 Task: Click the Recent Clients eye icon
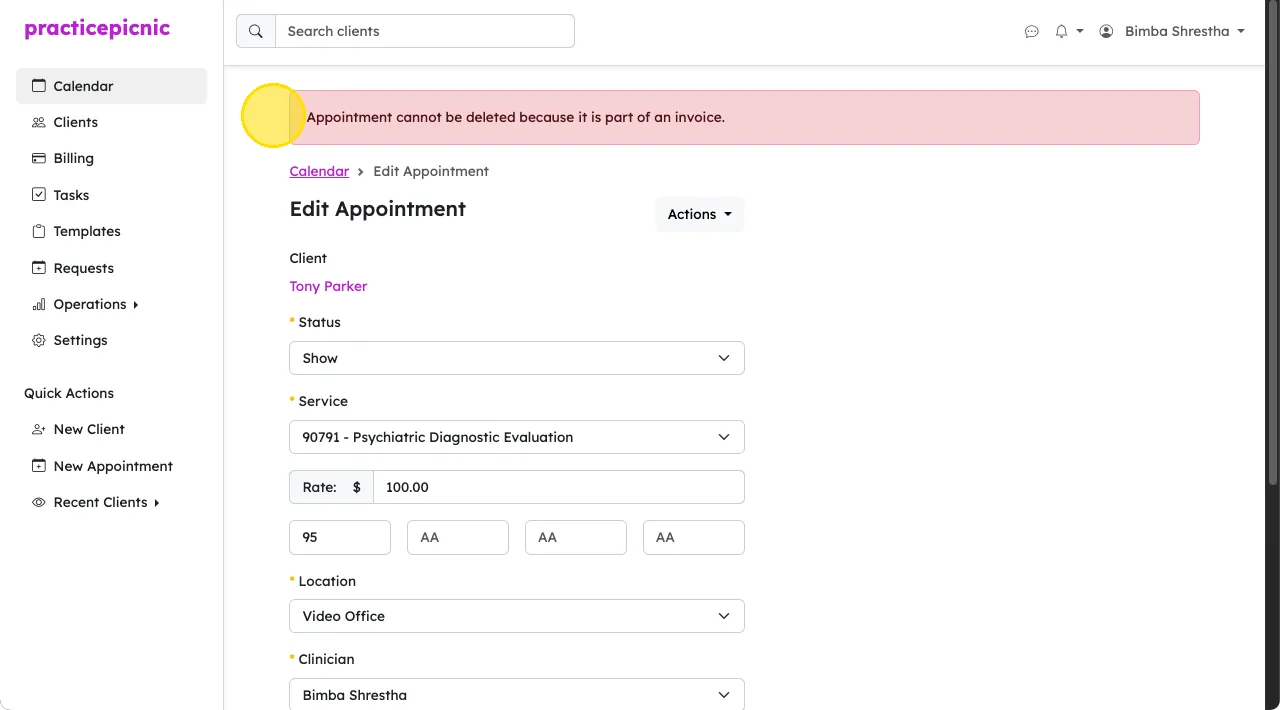(39, 502)
